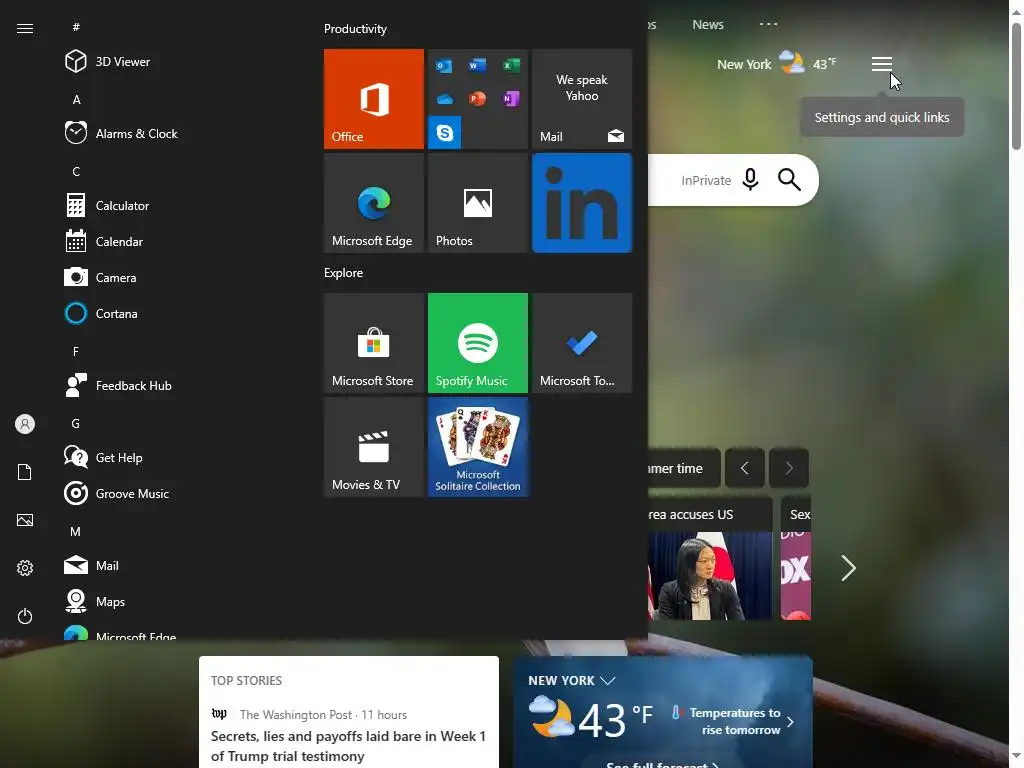This screenshot has width=1024, height=768.
Task: Open 3D Viewer from the app list
Action: tap(107, 61)
